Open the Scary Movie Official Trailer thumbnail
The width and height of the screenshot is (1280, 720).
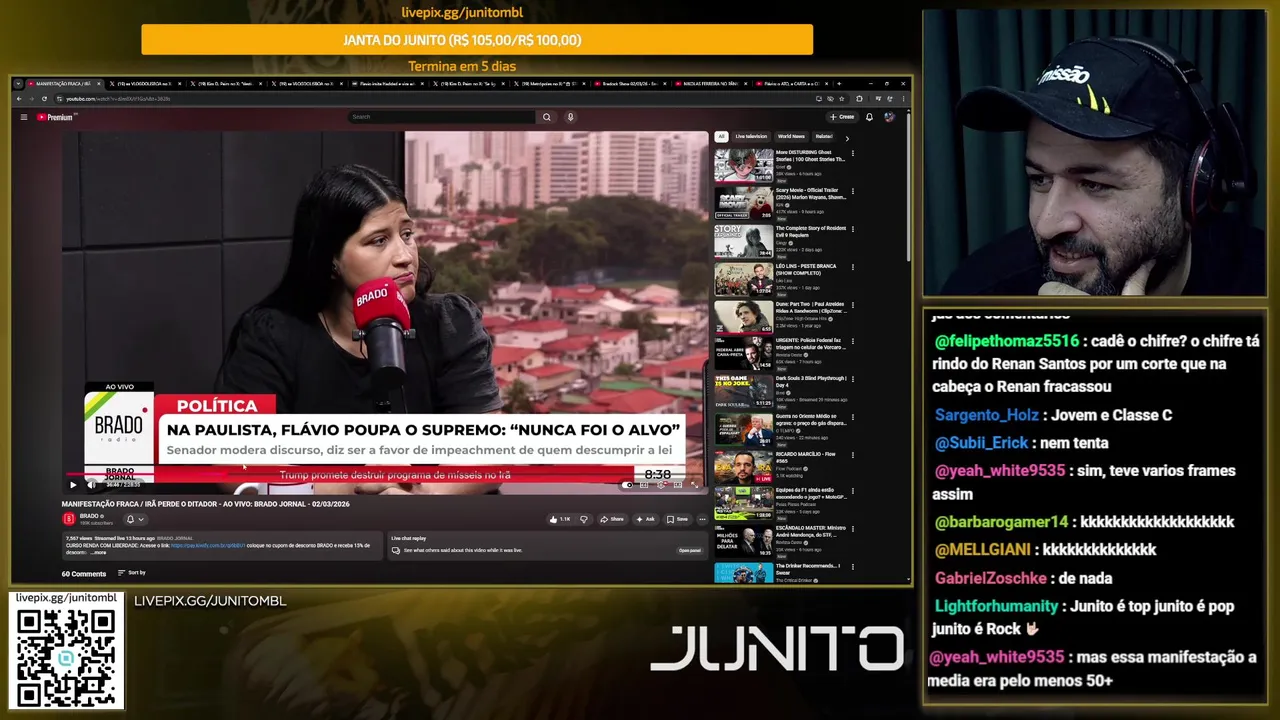click(x=743, y=203)
